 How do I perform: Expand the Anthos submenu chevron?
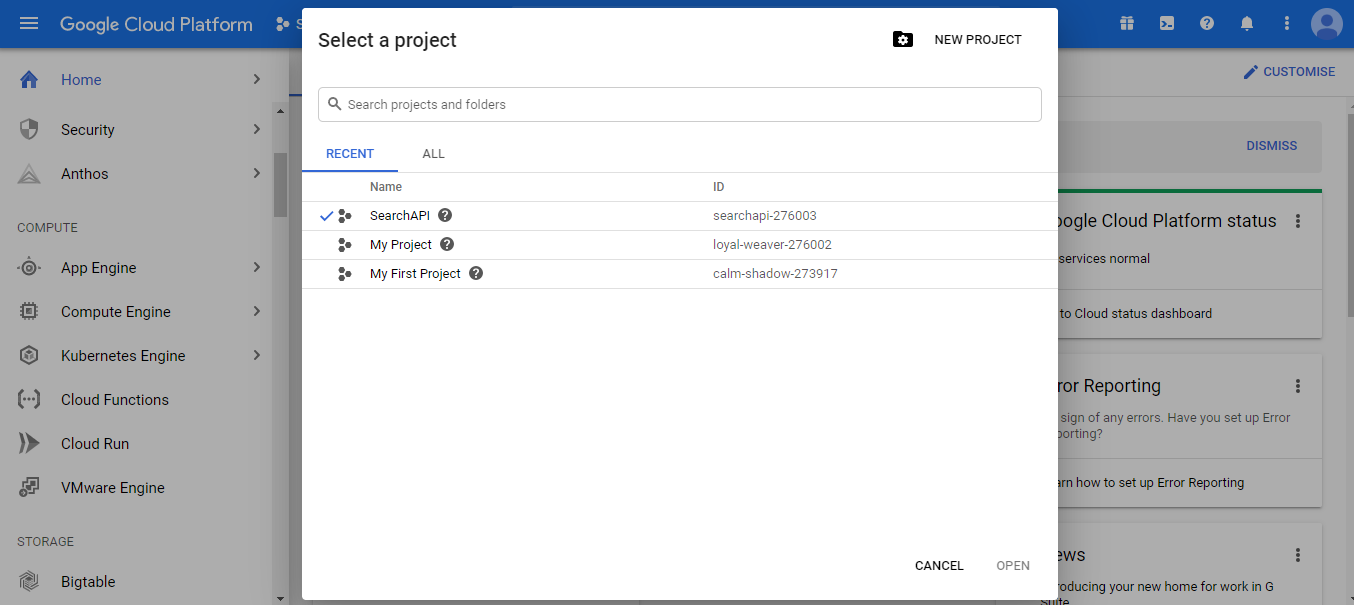(257, 173)
